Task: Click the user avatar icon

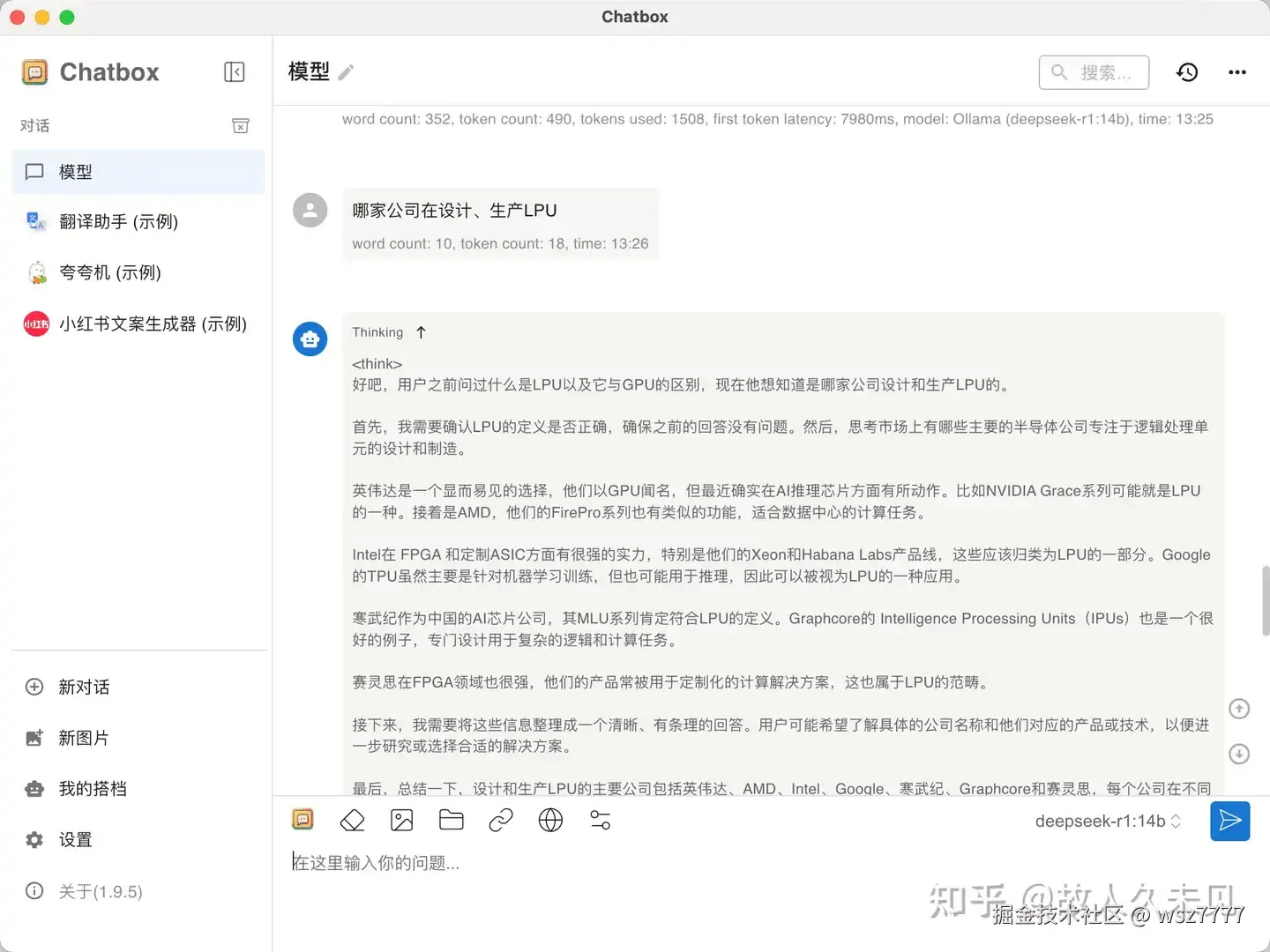Action: (310, 210)
